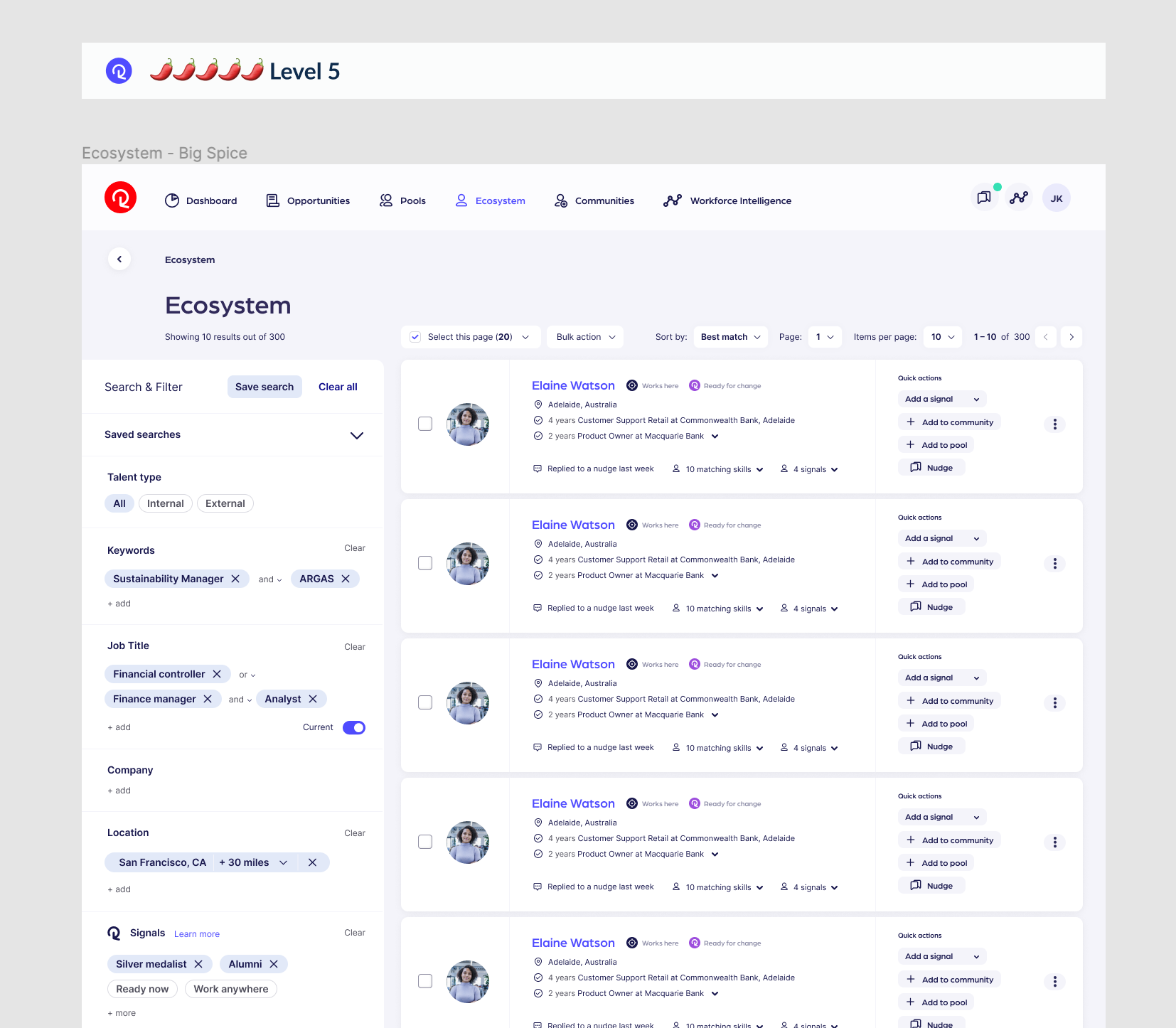This screenshot has height=1028, width=1176.
Task: Remove the San Francisco location filter
Action: [312, 862]
